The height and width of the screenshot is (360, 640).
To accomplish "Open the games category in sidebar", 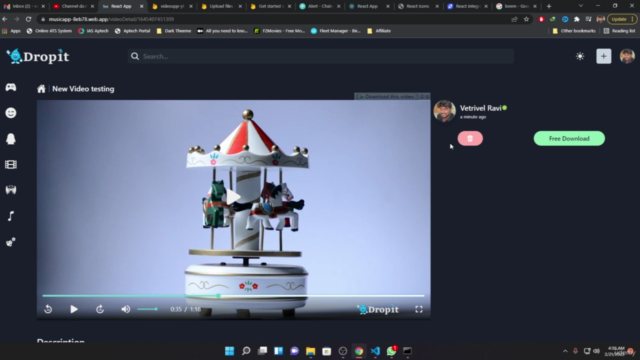I will point(11,87).
